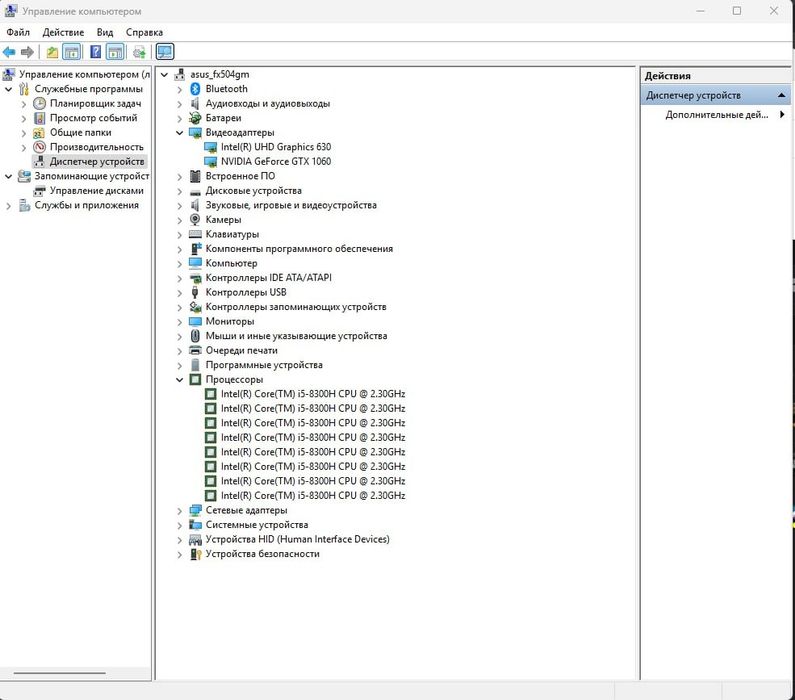Expand Службы и приложения in left tree
Image resolution: width=795 pixels, height=700 pixels.
click(x=8, y=206)
